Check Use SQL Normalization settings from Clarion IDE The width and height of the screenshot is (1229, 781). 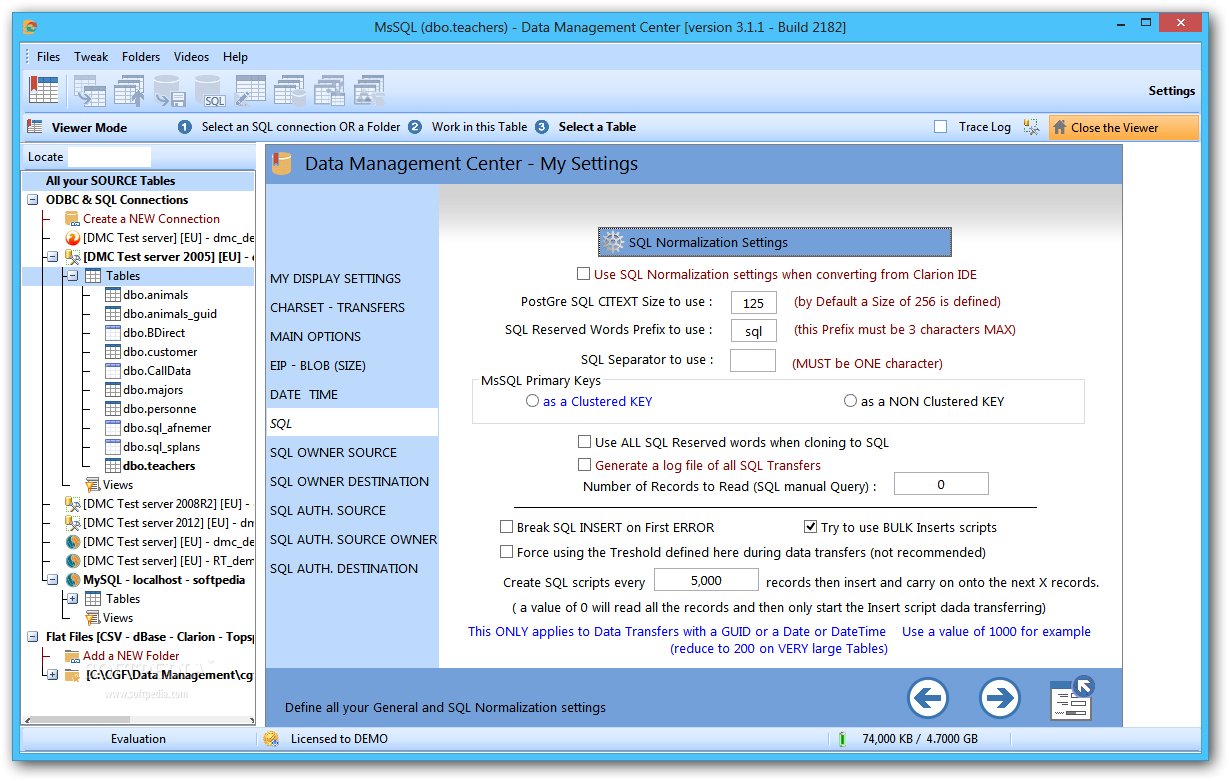pyautogui.click(x=583, y=274)
